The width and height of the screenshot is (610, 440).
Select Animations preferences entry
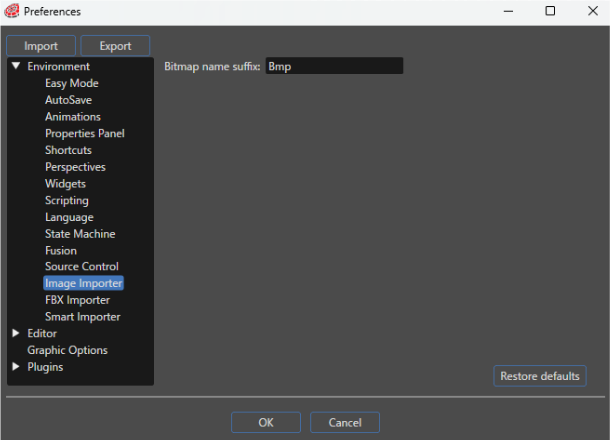tap(73, 117)
